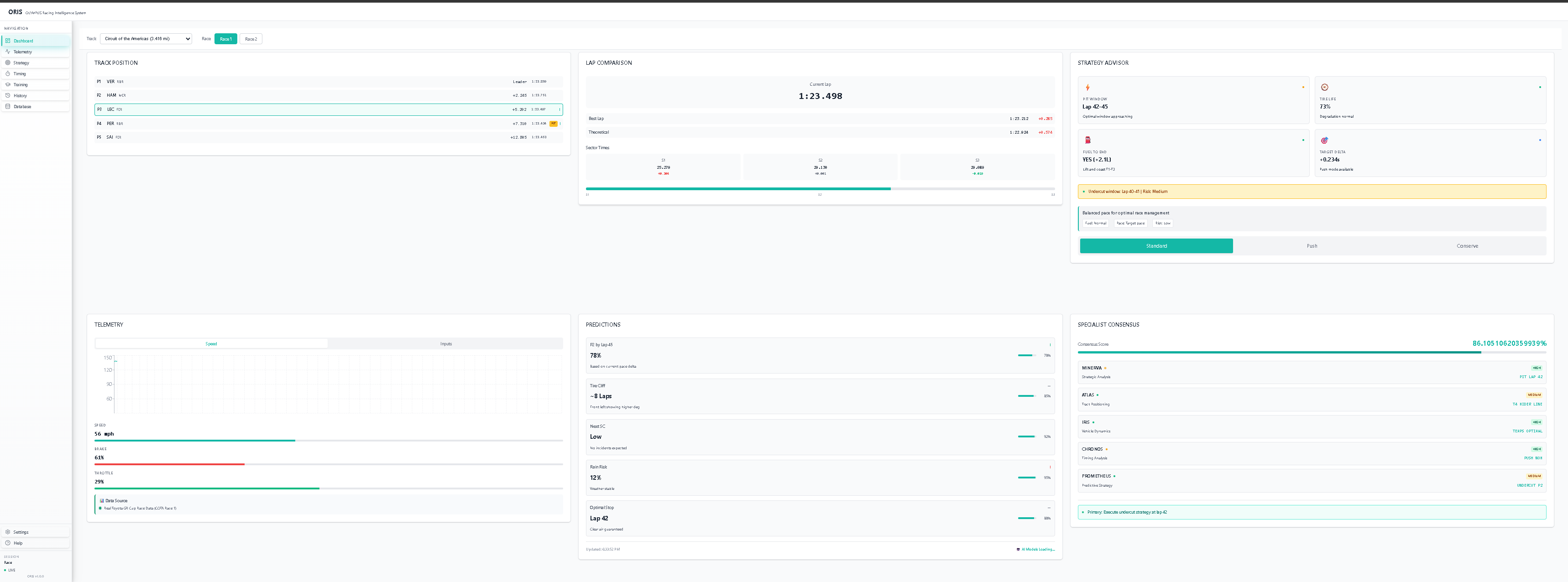The height and width of the screenshot is (582, 1568).
Task: Switch telemetry chart to Inputs tab
Action: coord(445,343)
